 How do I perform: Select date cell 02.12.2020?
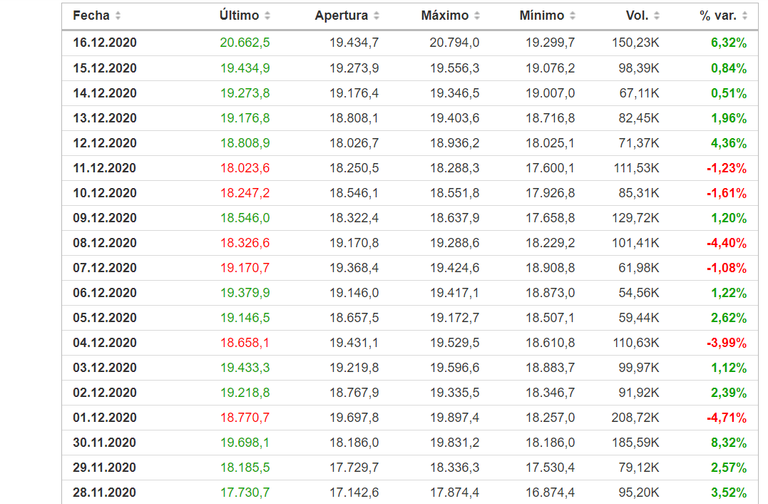tap(105, 393)
